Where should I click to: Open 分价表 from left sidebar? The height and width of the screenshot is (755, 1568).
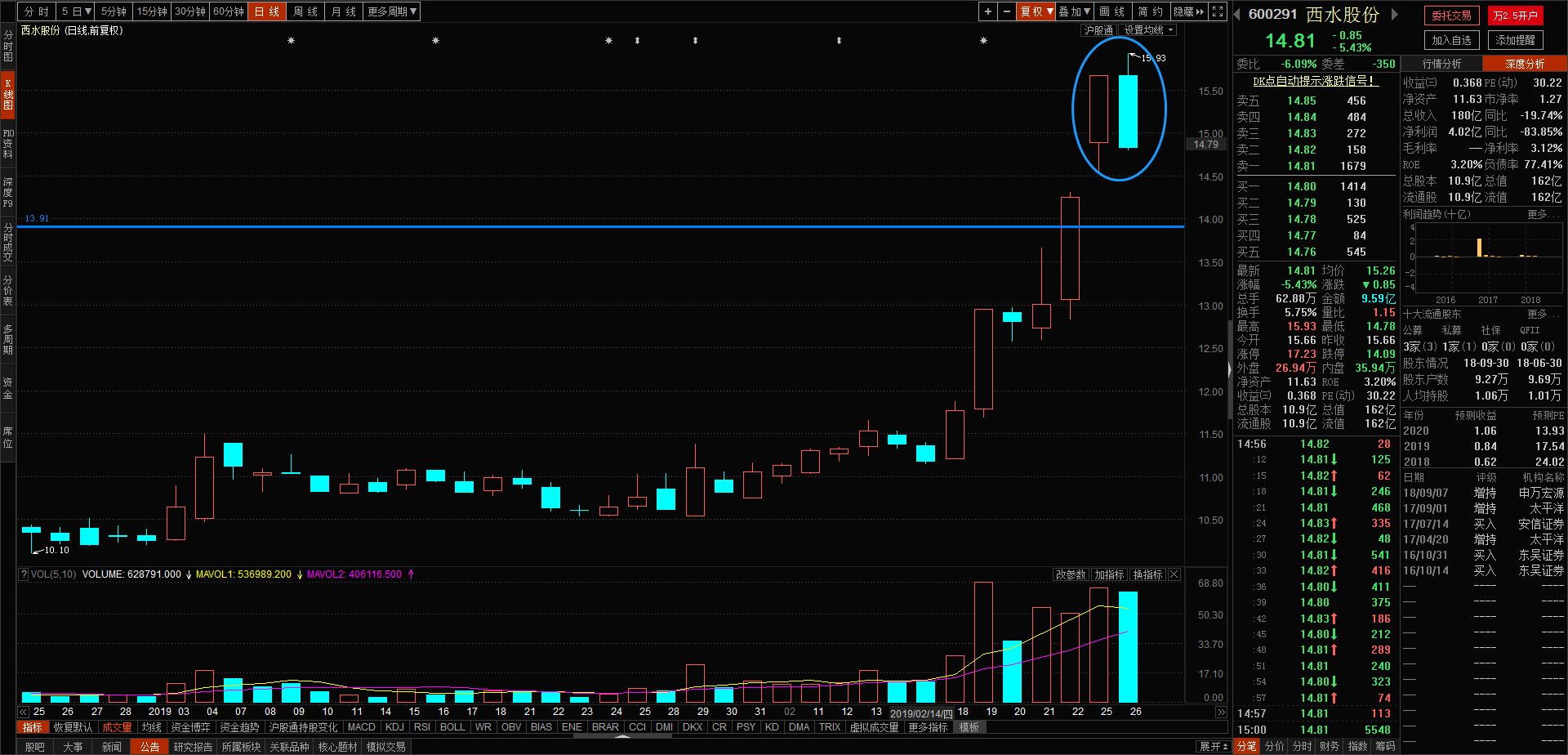click(x=7, y=290)
